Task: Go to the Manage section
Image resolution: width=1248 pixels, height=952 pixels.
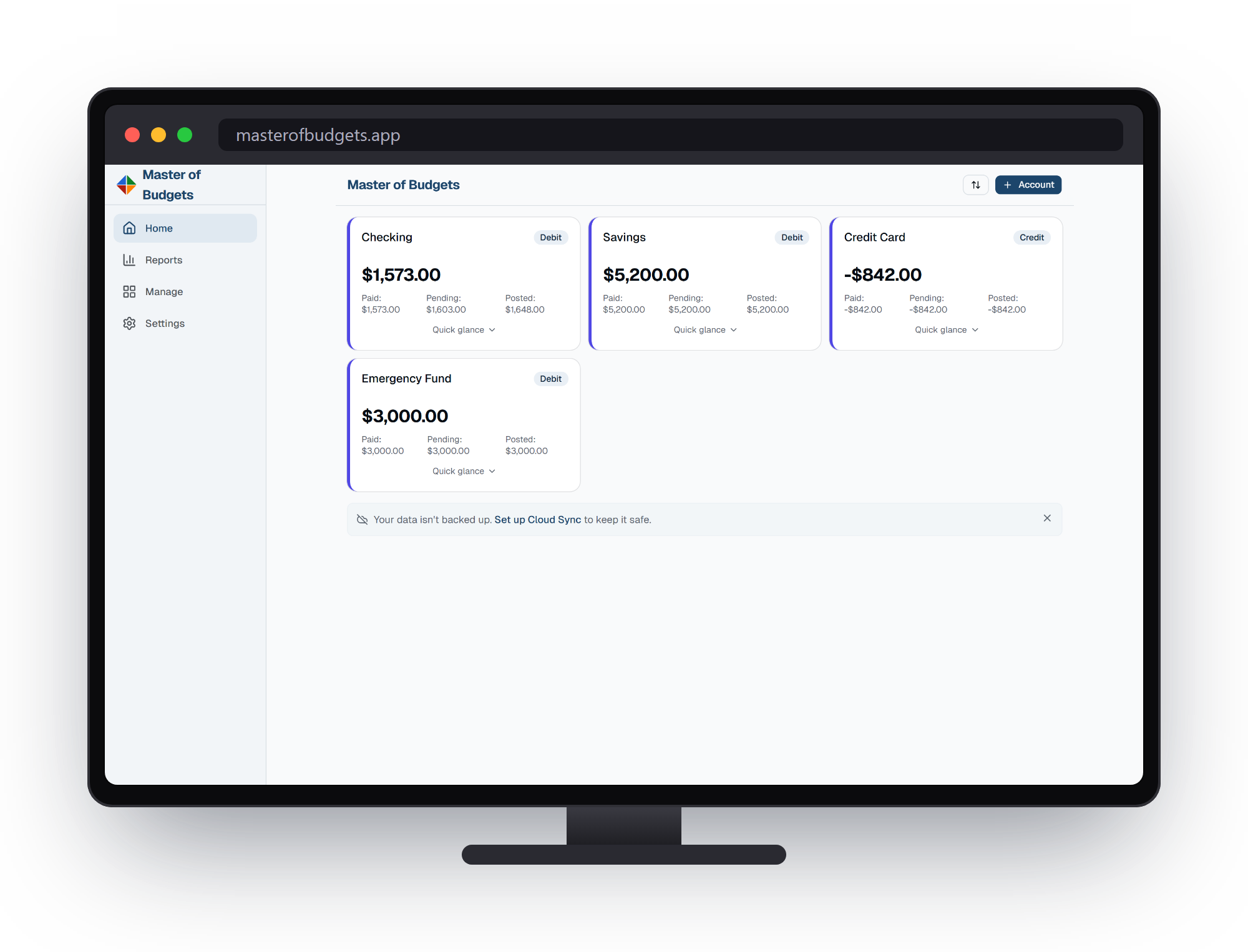Action: [185, 291]
